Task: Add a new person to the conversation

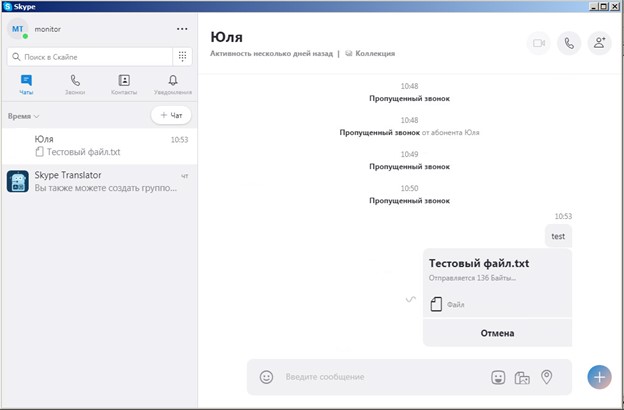Action: pyautogui.click(x=599, y=43)
